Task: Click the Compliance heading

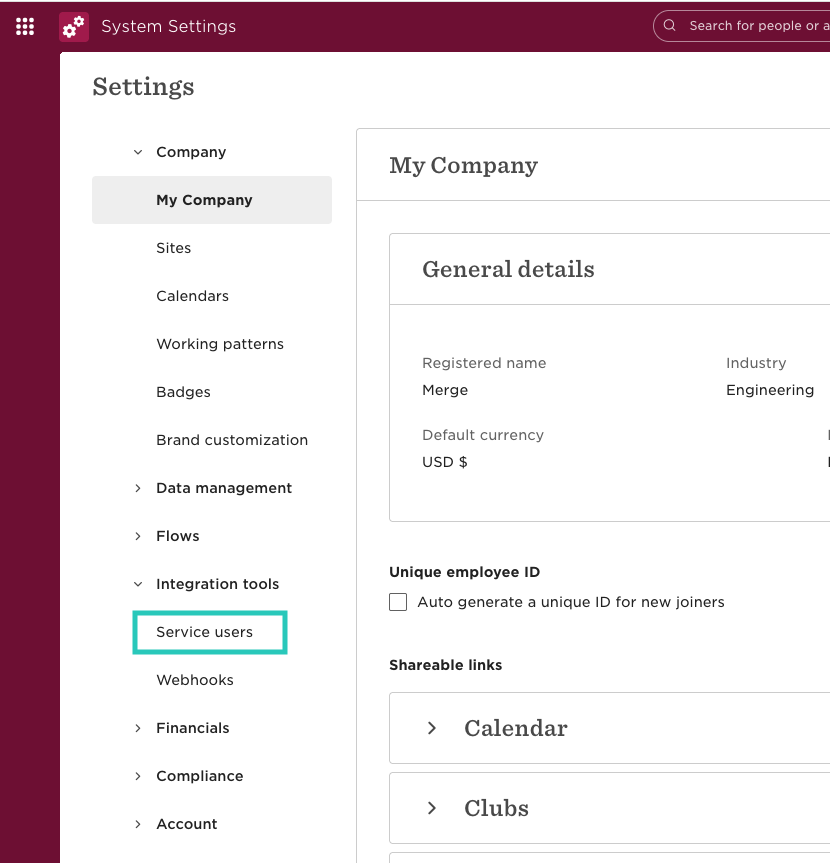Action: (x=200, y=776)
